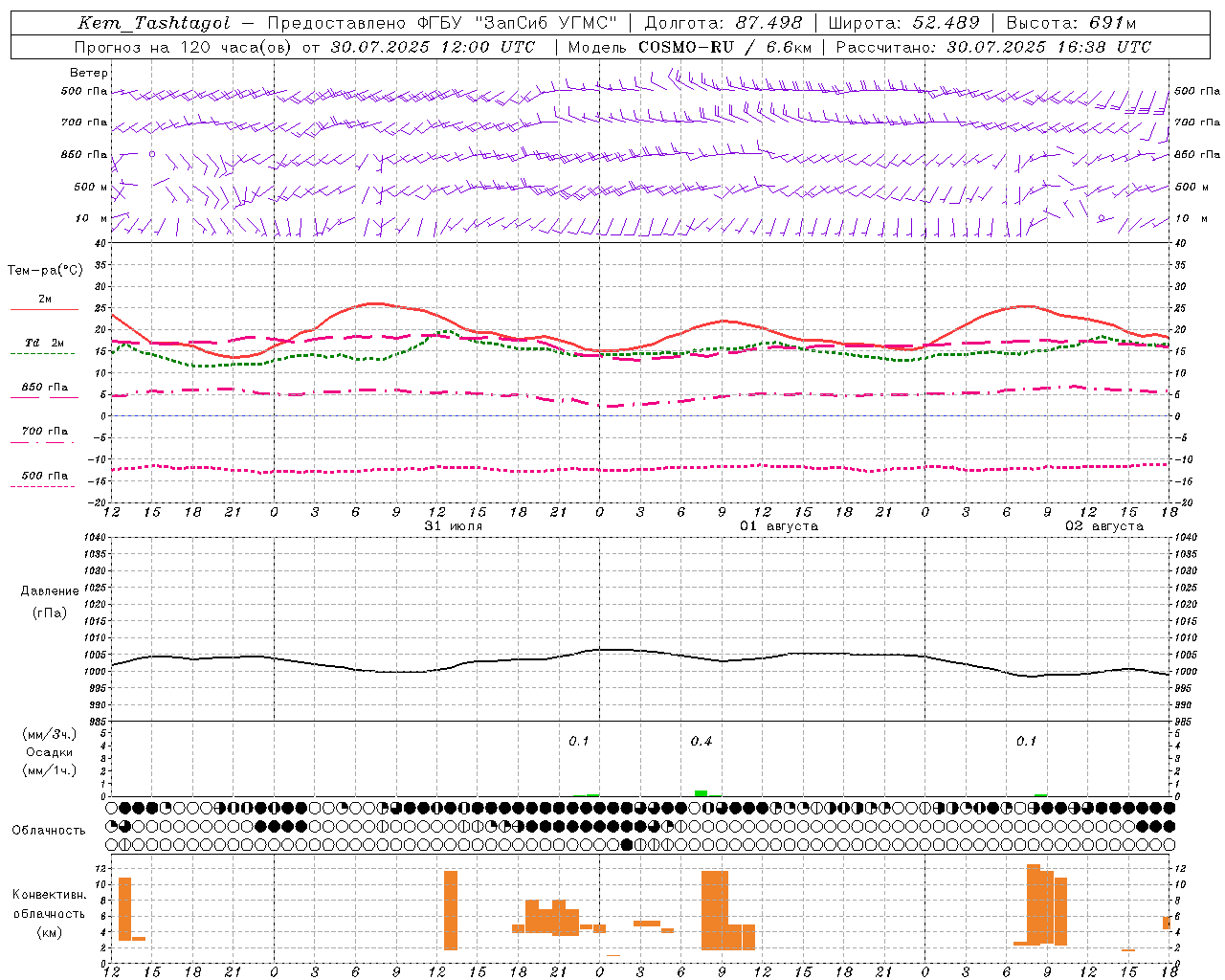
Task: Click the "Тем-ра(°C)" temperature panel label
Action: [45, 271]
